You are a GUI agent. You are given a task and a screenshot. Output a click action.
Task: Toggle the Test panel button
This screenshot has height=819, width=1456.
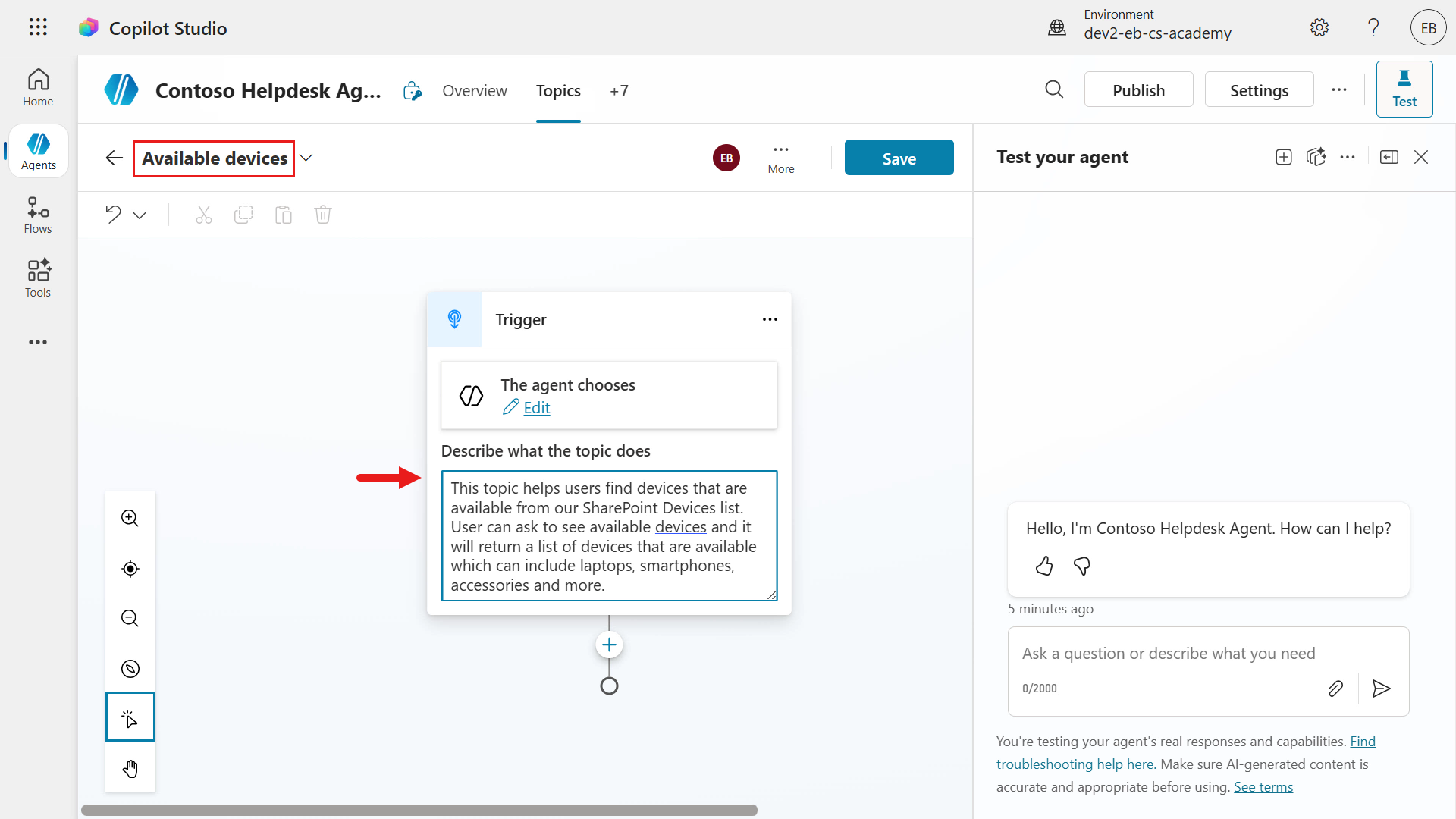click(x=1404, y=89)
